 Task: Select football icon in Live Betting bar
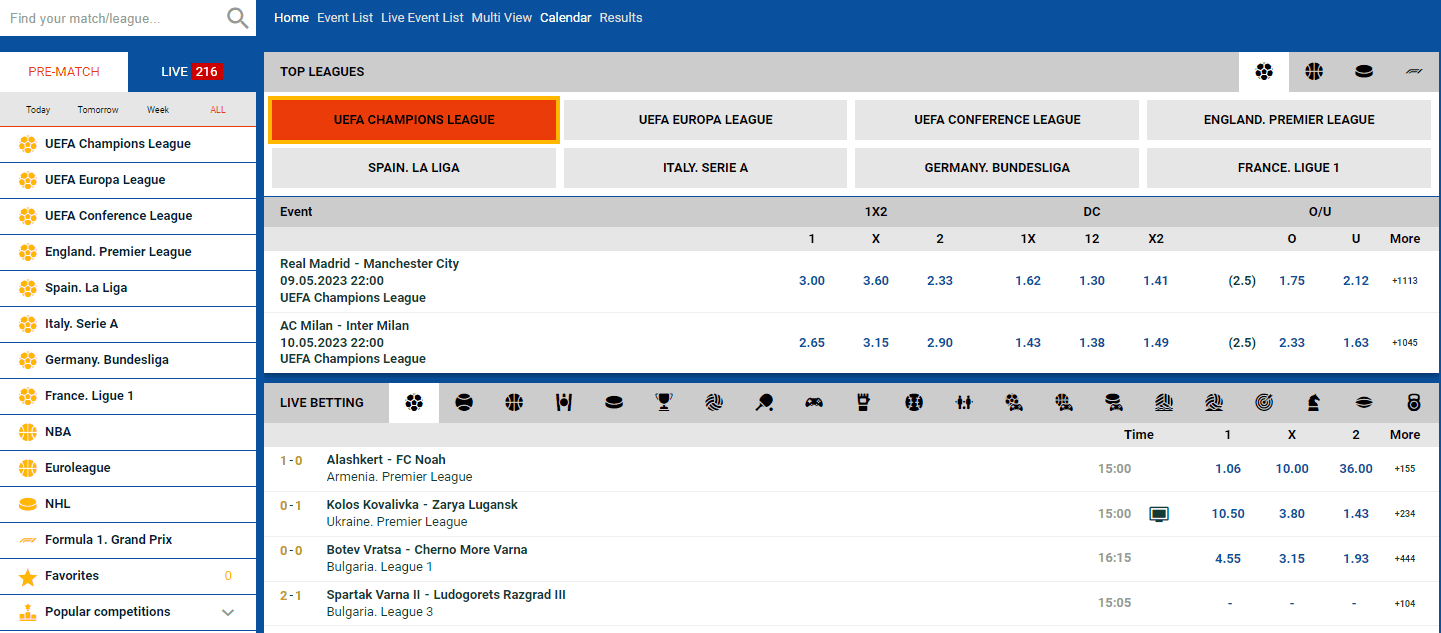414,402
